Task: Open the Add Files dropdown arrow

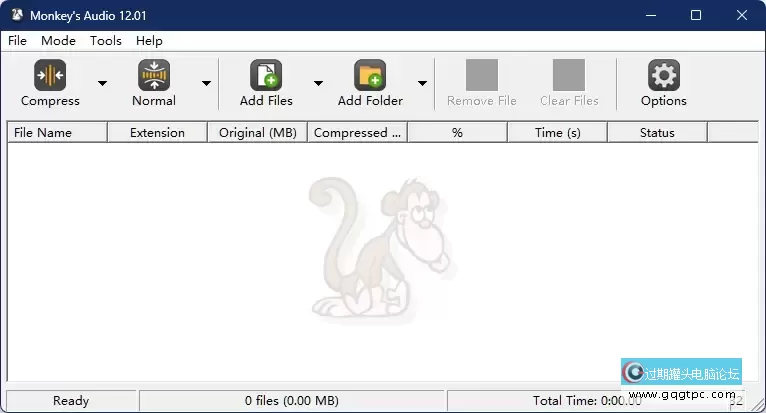Action: coord(318,84)
